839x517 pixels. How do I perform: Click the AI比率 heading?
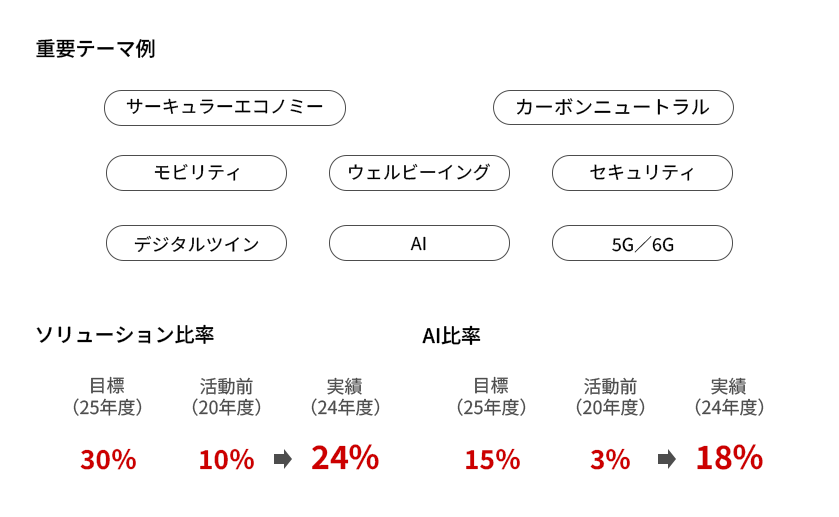coord(451,336)
